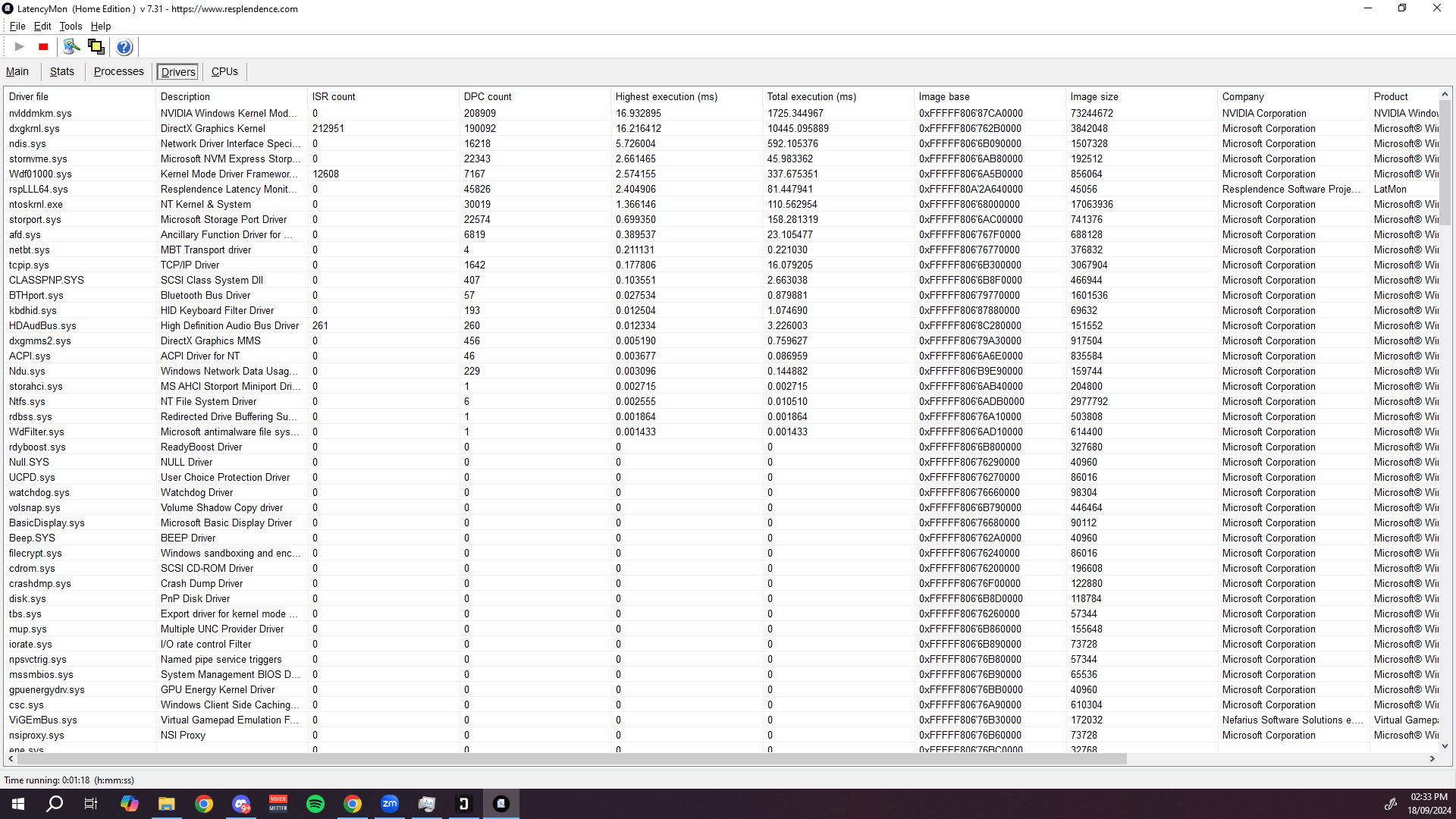Open the Edit menu
The image size is (1456, 819).
coord(42,26)
